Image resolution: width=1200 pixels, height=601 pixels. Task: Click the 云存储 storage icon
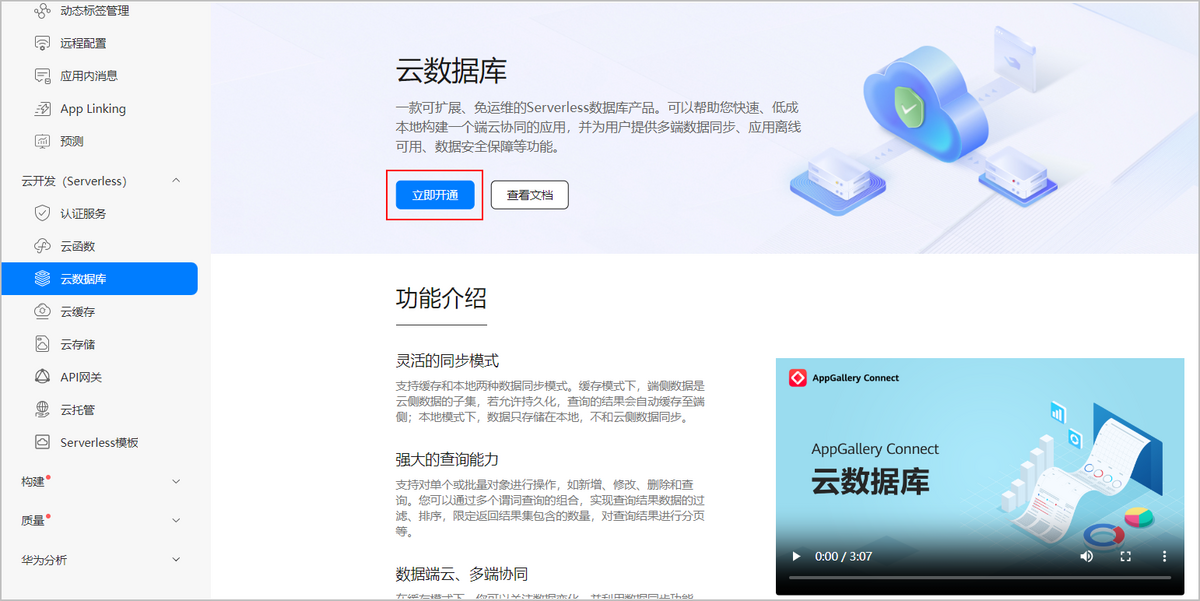coord(42,344)
